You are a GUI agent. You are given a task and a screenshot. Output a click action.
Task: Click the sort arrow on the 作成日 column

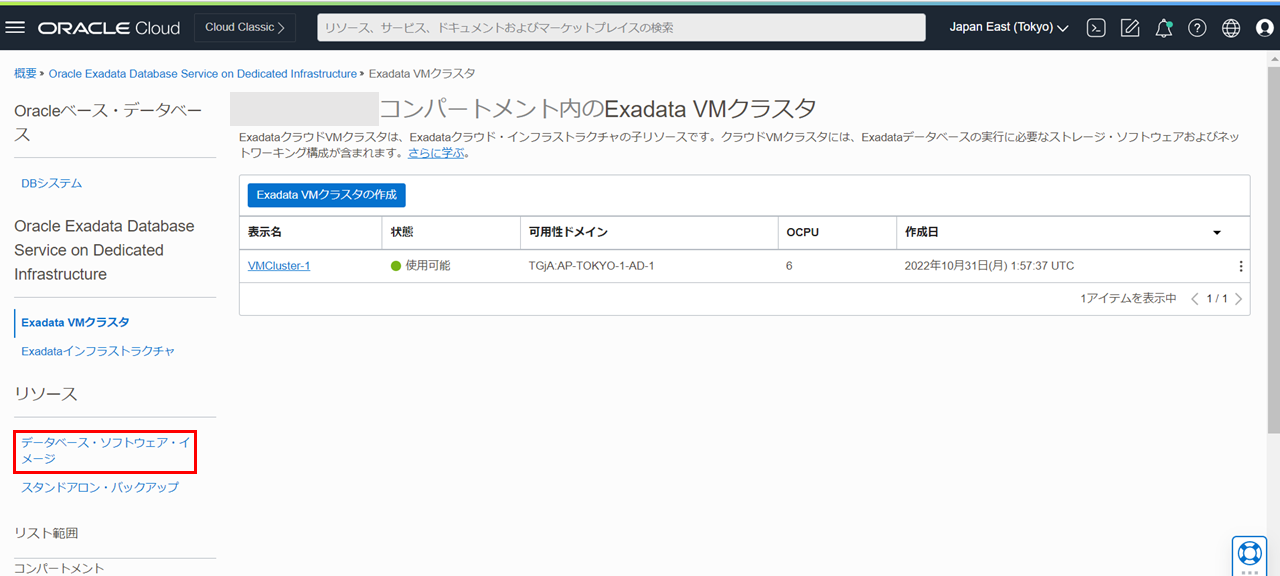[1217, 233]
